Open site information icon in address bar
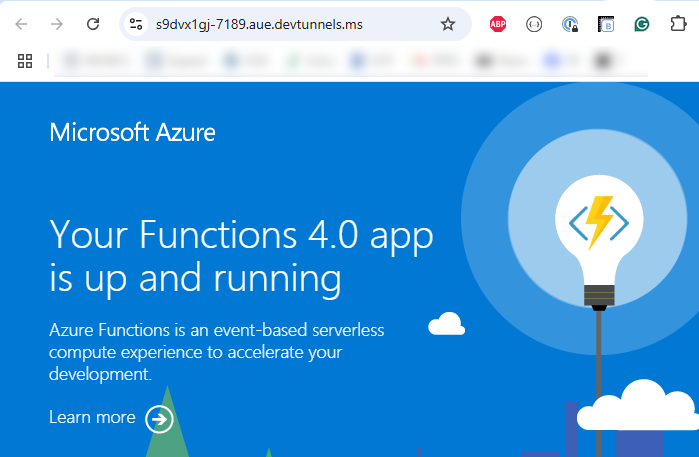The image size is (699, 457). [137, 24]
